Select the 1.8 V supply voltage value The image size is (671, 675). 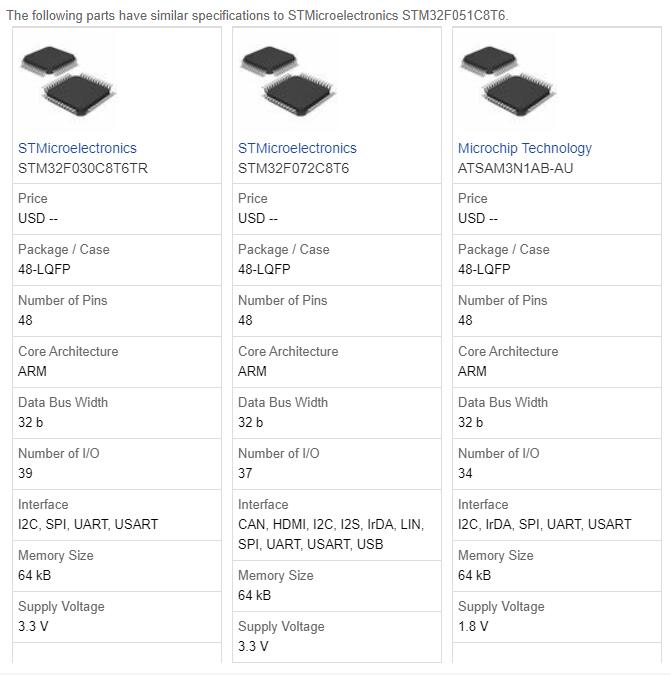click(473, 626)
